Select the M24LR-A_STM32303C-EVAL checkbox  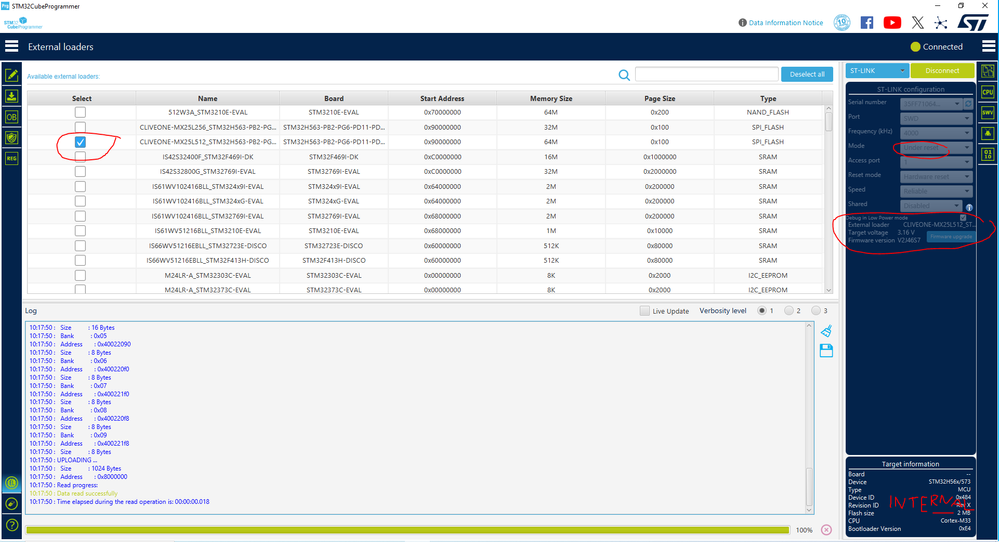pyautogui.click(x=80, y=275)
